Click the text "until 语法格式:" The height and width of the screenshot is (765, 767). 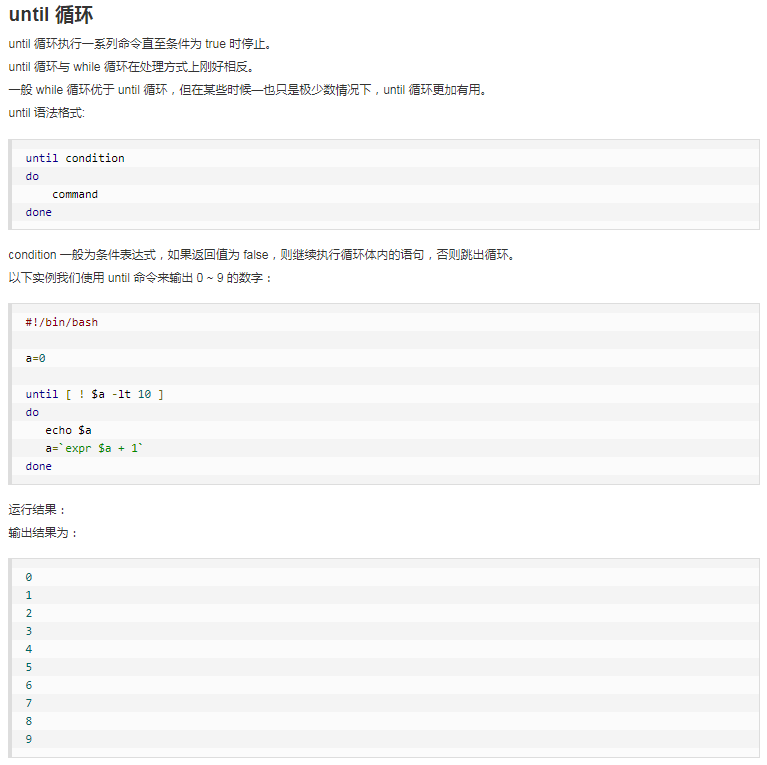click(x=46, y=113)
